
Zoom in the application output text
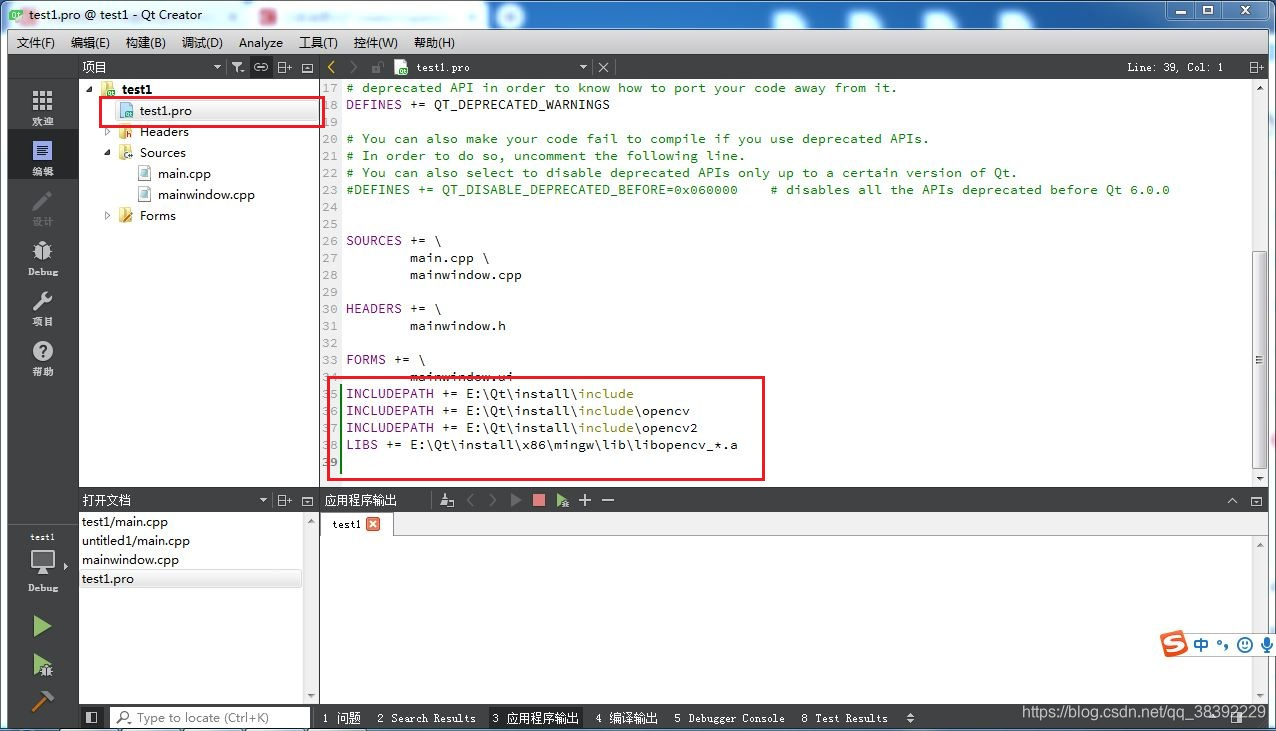point(585,500)
